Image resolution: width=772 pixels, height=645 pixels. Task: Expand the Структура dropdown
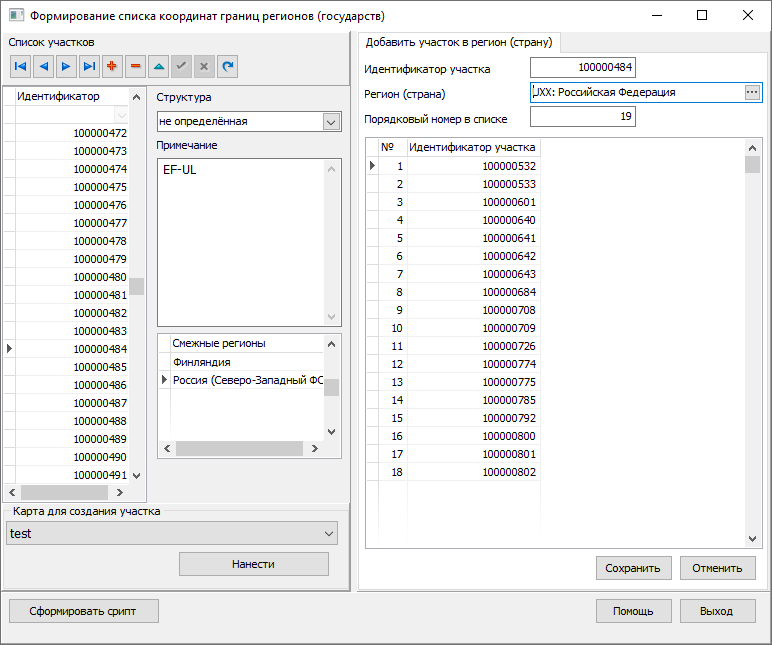coord(332,121)
